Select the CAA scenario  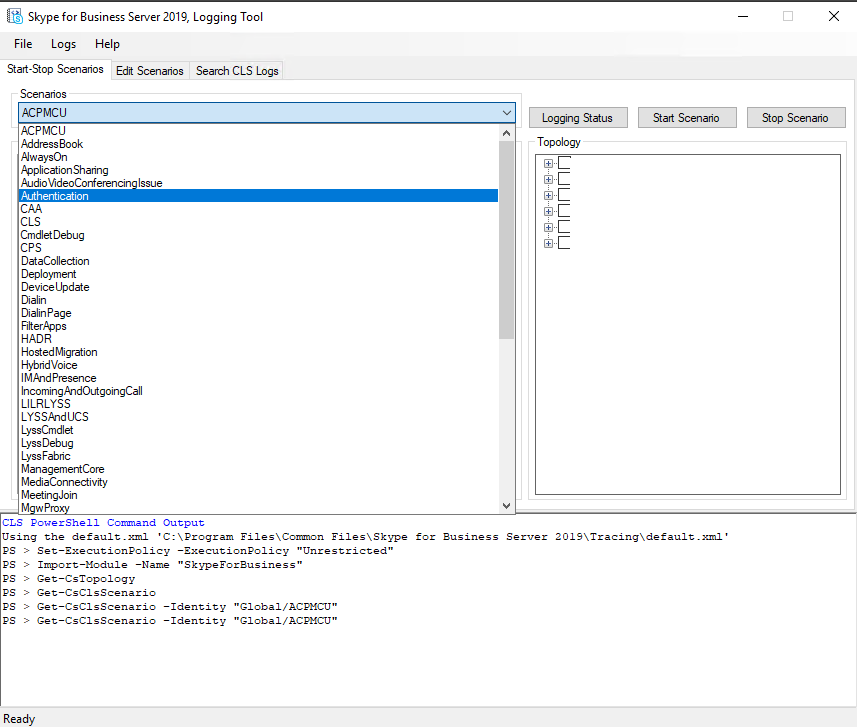coord(259,209)
